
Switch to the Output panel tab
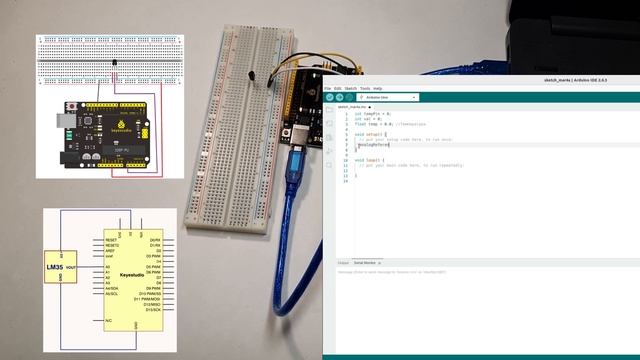coord(343,263)
